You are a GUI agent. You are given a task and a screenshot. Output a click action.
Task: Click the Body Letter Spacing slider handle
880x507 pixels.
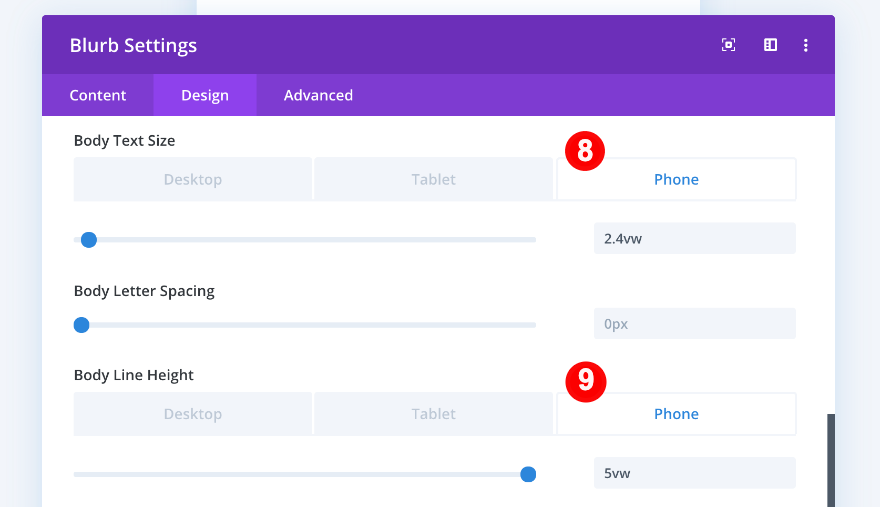(82, 325)
